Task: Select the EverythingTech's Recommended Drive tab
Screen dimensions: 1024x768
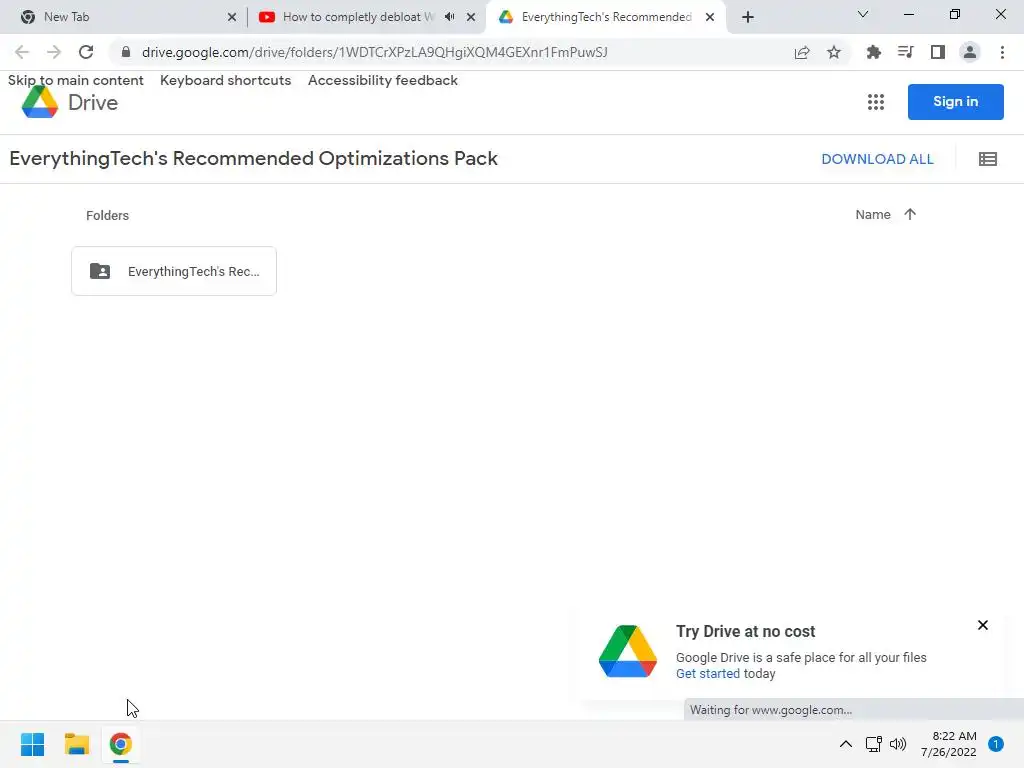Action: pos(606,17)
